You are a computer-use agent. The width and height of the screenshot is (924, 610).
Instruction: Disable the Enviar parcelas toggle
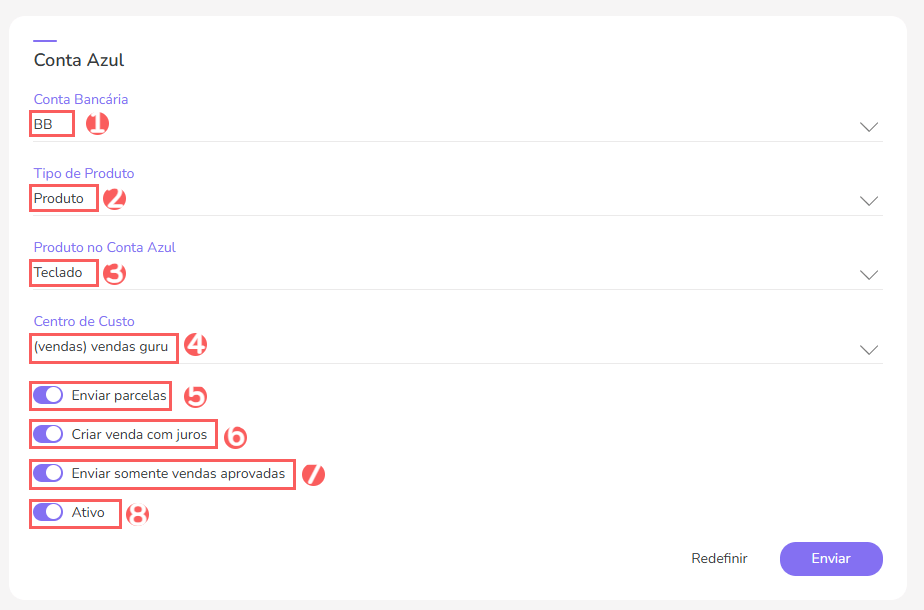48,396
